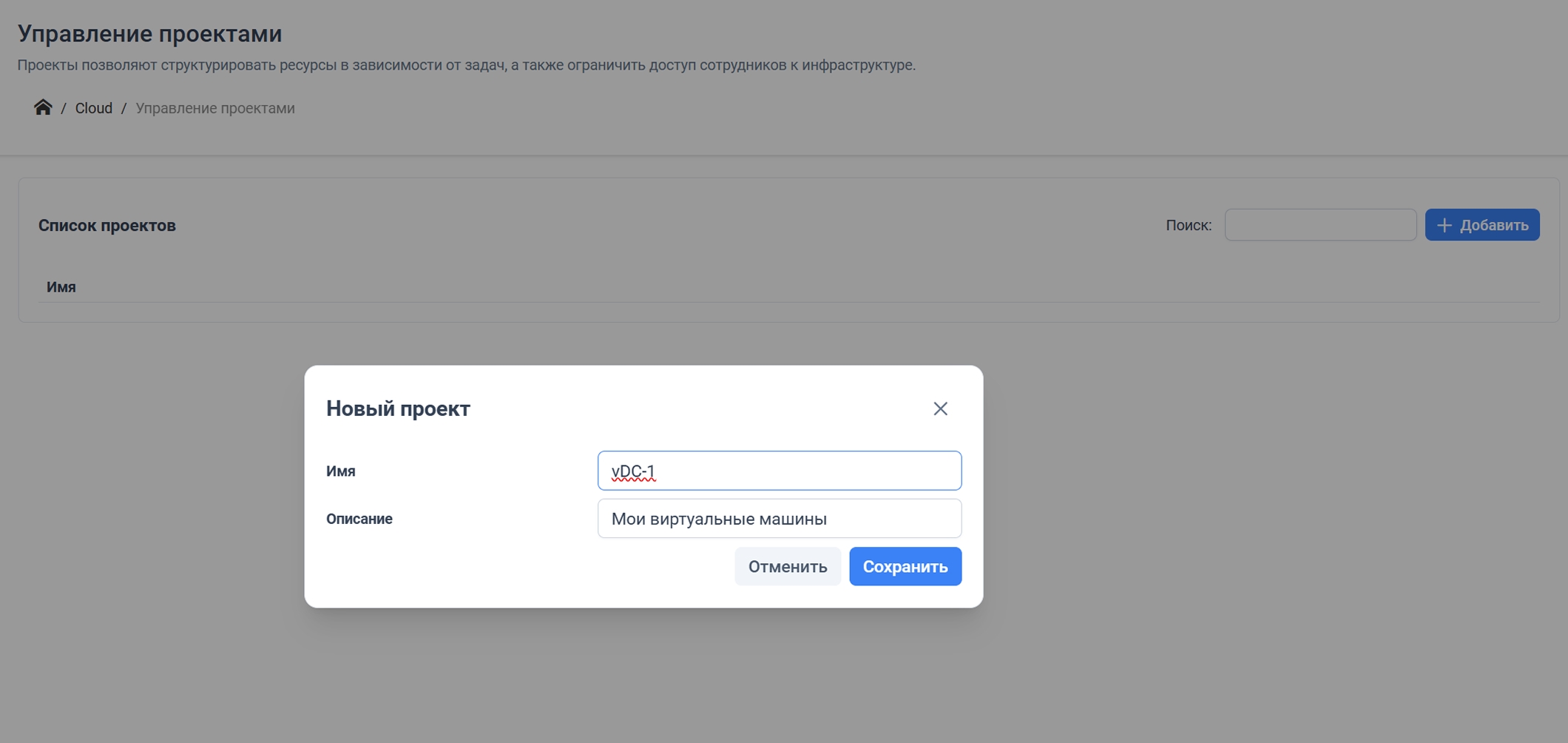The image size is (1568, 743).
Task: Close the Новый проект dialog with X
Action: coord(940,409)
